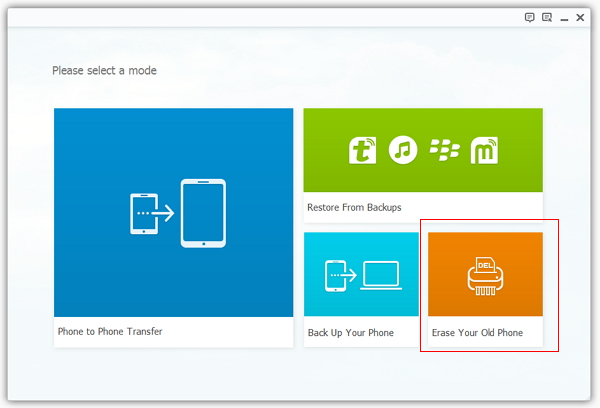Select the Erase Your Old Phone mode
The width and height of the screenshot is (600, 408).
click(x=485, y=290)
